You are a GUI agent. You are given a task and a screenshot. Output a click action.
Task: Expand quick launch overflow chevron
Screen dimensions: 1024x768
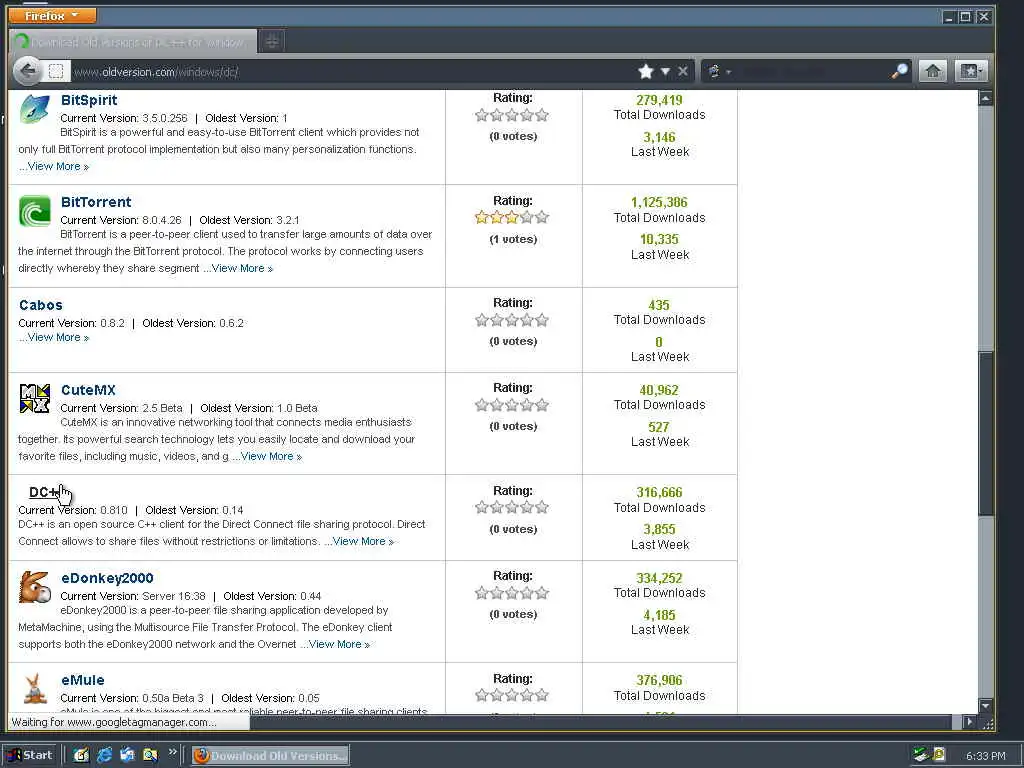click(172, 752)
